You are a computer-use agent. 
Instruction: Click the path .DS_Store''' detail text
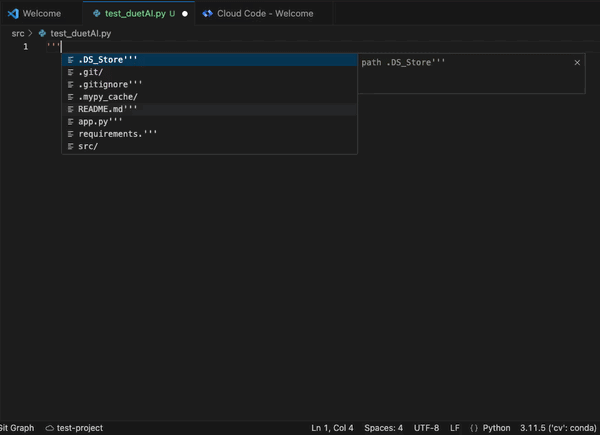coord(403,62)
